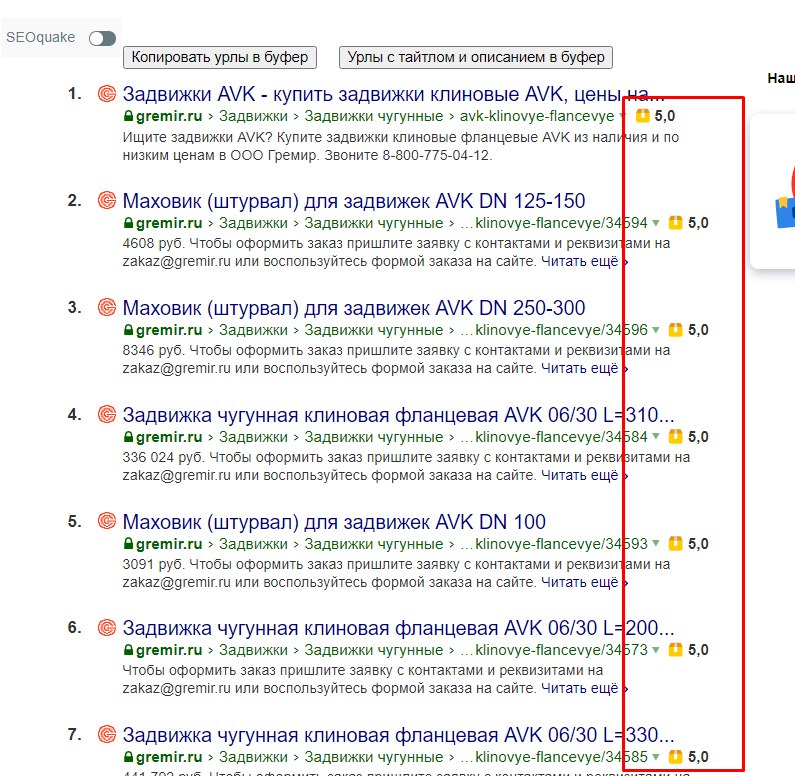Screen dimensions: 795x776
Task: Click the yellow rating box icon in result 5
Action: point(675,543)
